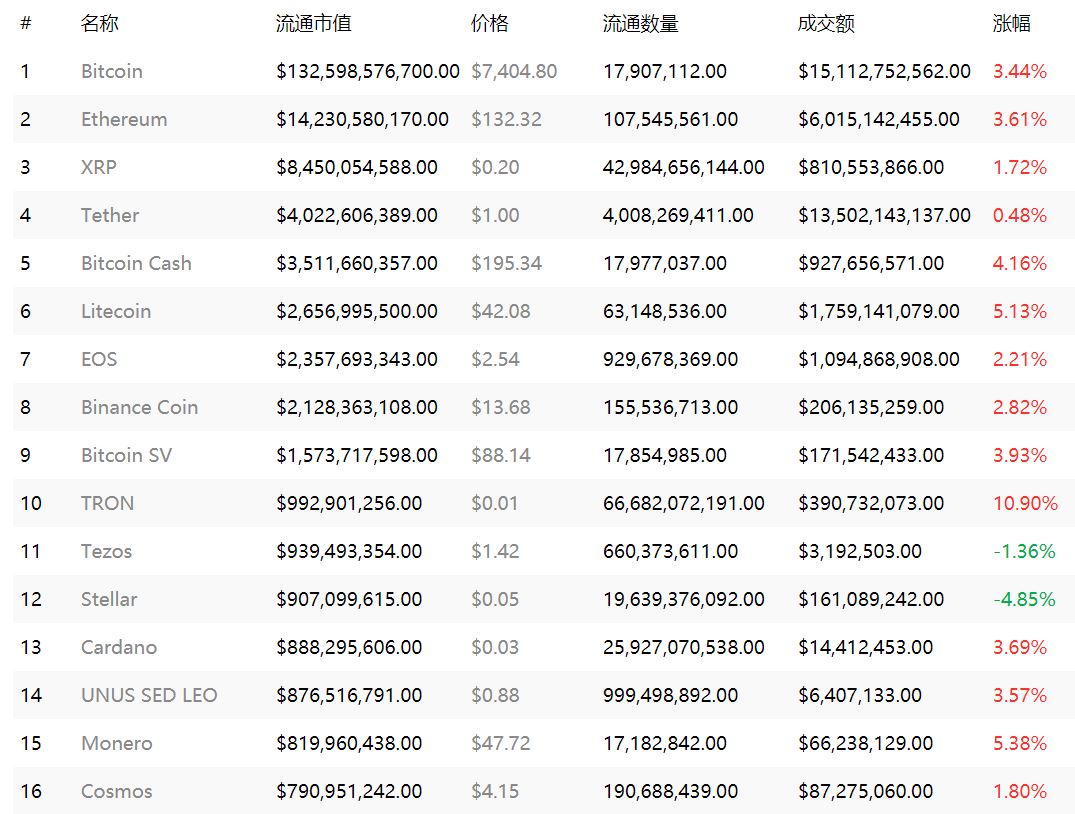Click Bitcoin price $7,404.80
Screen dimensions: 1075x814
(514, 71)
